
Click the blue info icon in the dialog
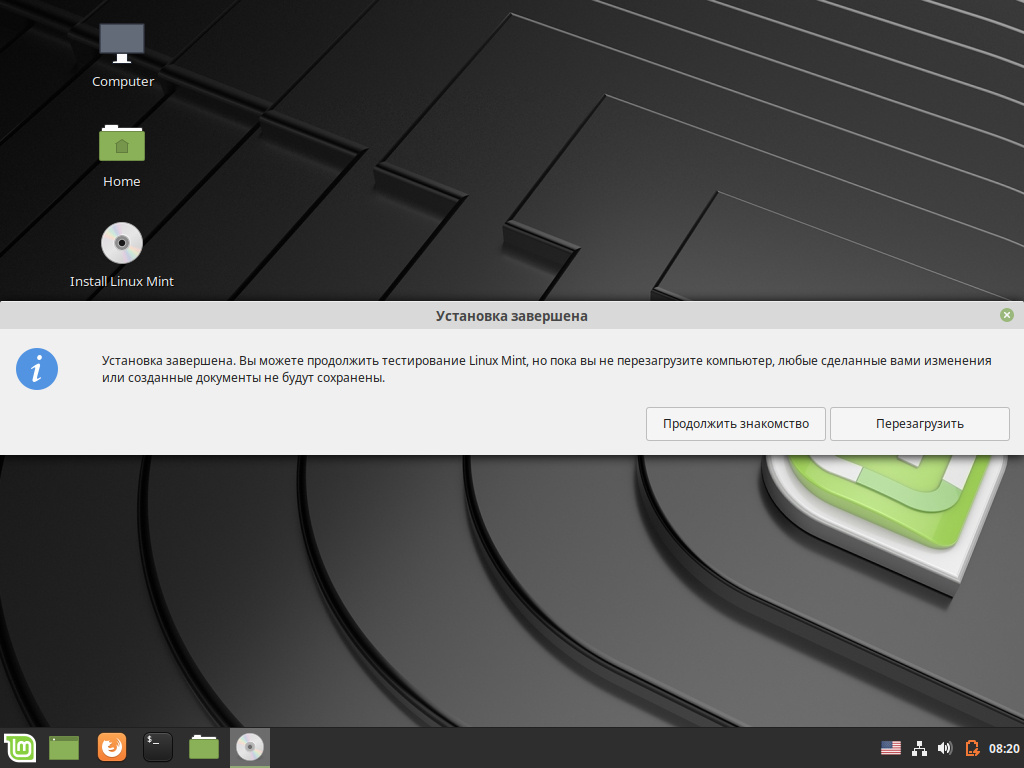(x=37, y=369)
